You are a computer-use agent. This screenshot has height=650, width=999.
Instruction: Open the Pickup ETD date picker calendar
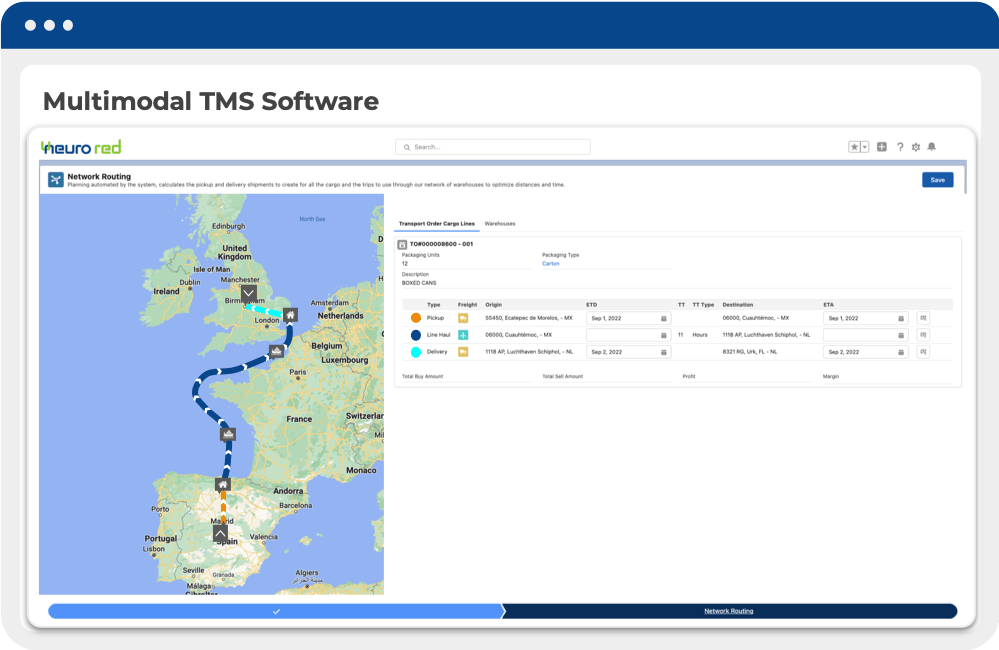[663, 319]
